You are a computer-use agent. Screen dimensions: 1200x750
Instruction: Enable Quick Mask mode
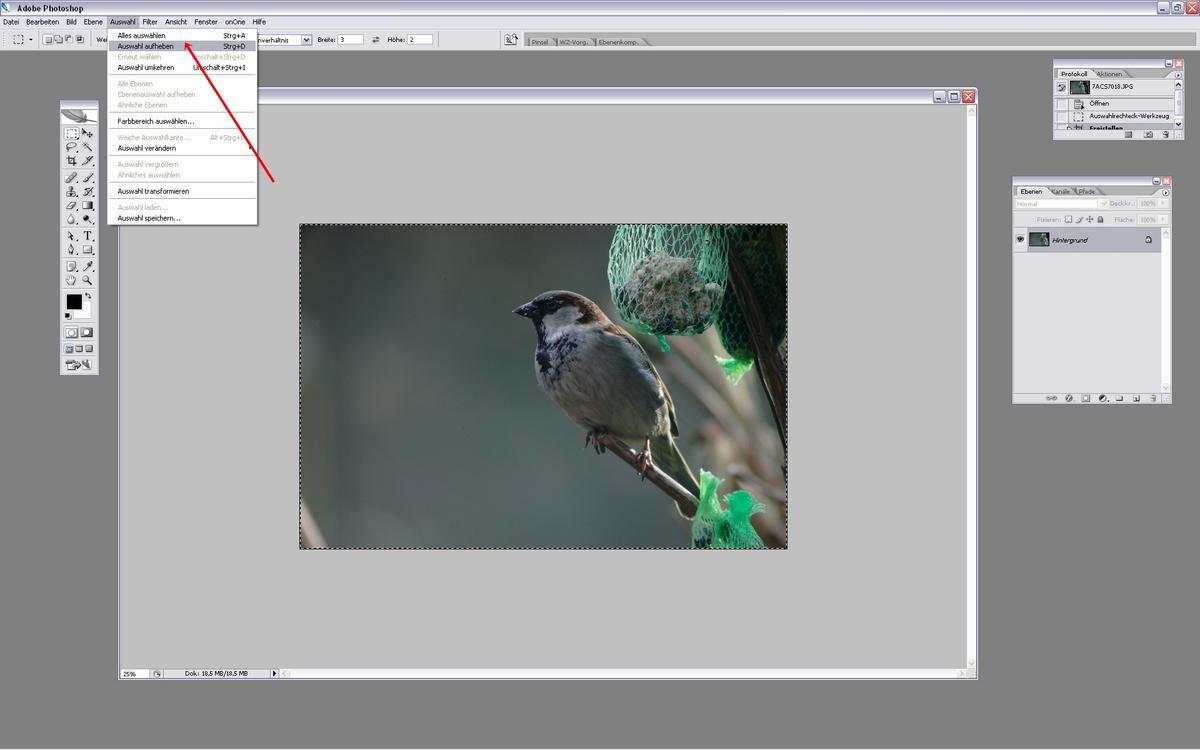[87, 332]
